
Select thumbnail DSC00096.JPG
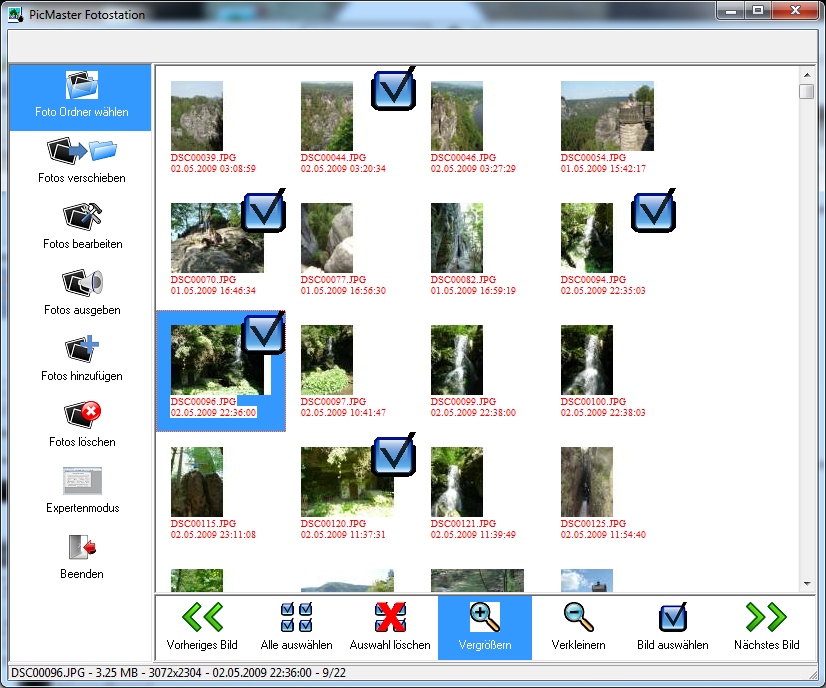click(x=217, y=360)
